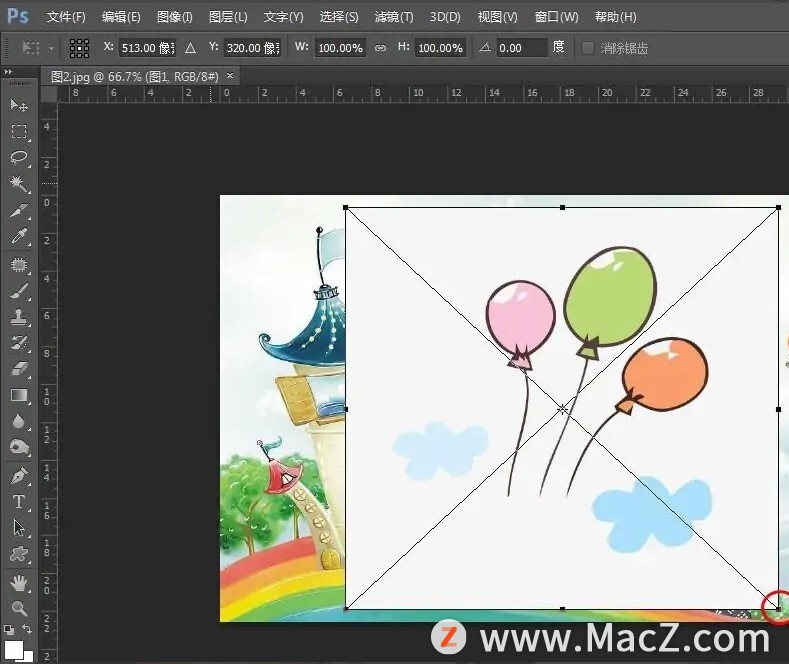Open the tool preset picker dropdown arrow

[51, 48]
